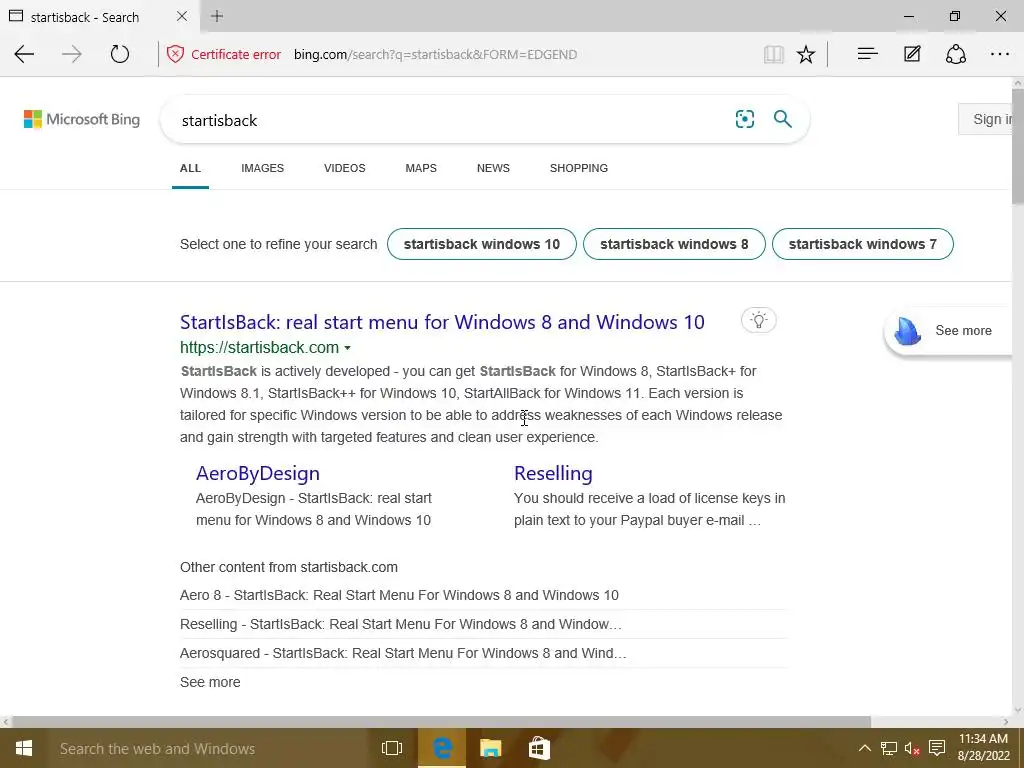Open the Reselling sublink heading
This screenshot has width=1024, height=768.
(553, 473)
